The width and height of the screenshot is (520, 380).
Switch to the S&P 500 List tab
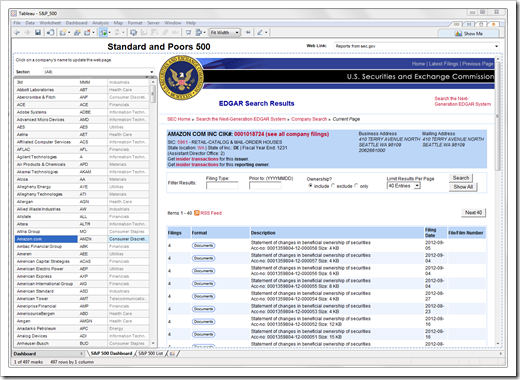coord(151,353)
